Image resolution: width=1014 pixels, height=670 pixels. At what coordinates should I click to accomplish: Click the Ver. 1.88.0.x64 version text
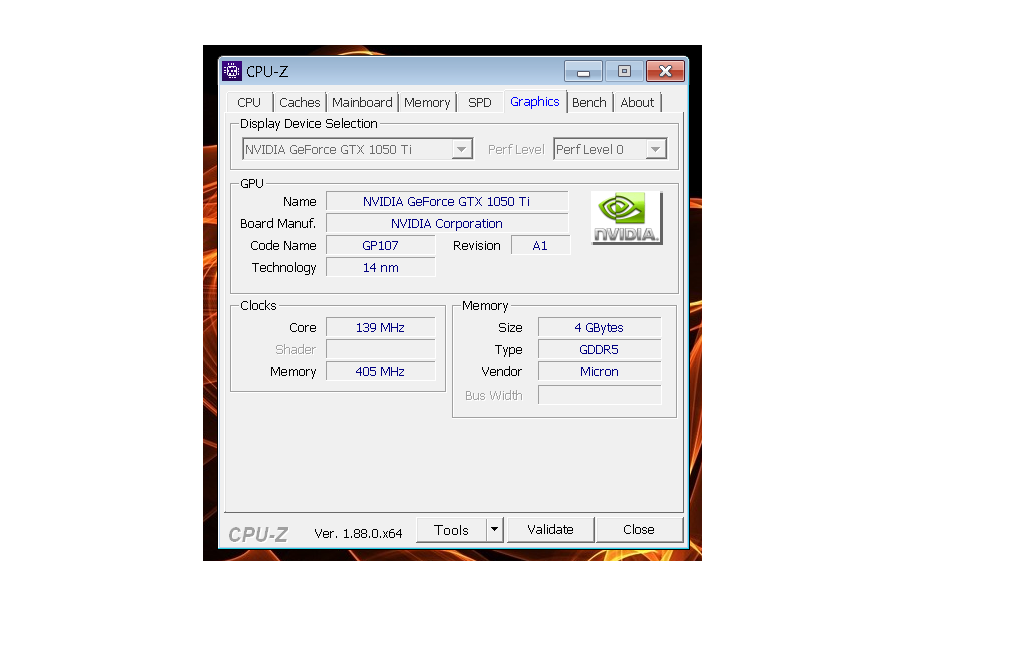click(x=358, y=534)
